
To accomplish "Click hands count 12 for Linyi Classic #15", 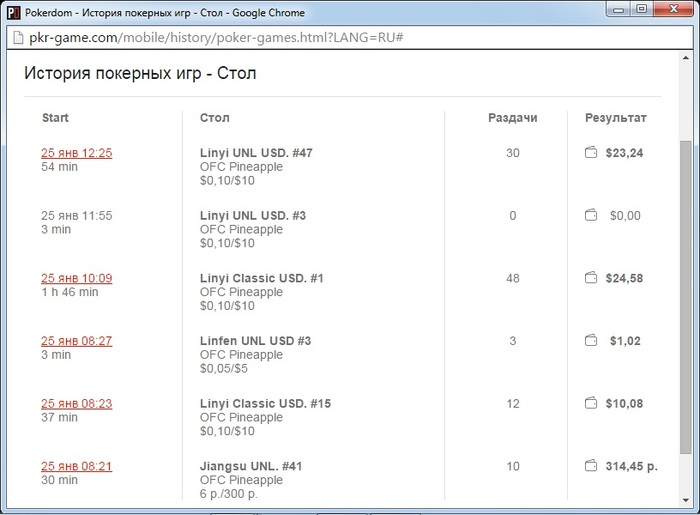I will (512, 404).
